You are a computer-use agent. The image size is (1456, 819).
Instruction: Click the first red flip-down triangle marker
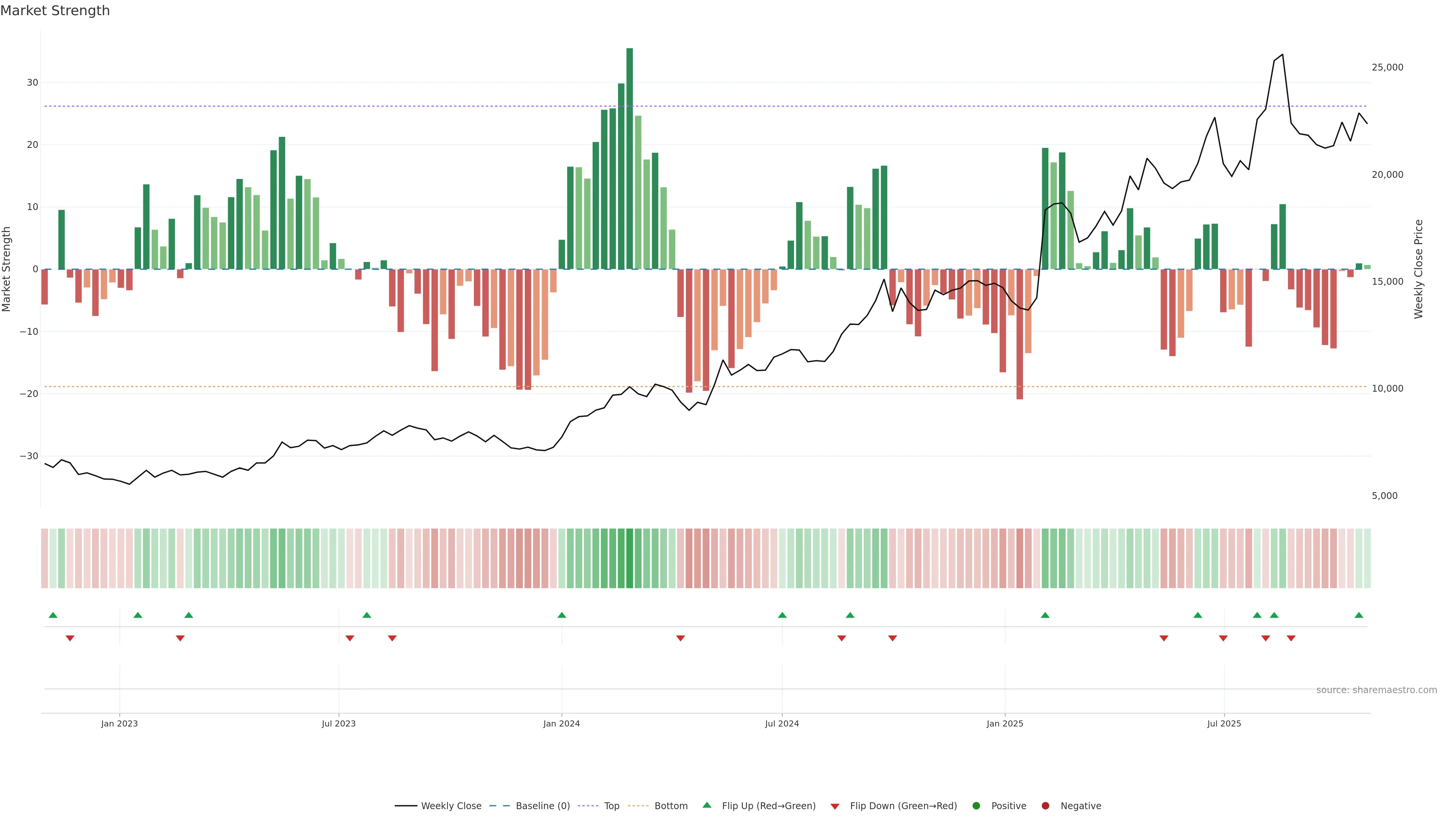tap(70, 638)
